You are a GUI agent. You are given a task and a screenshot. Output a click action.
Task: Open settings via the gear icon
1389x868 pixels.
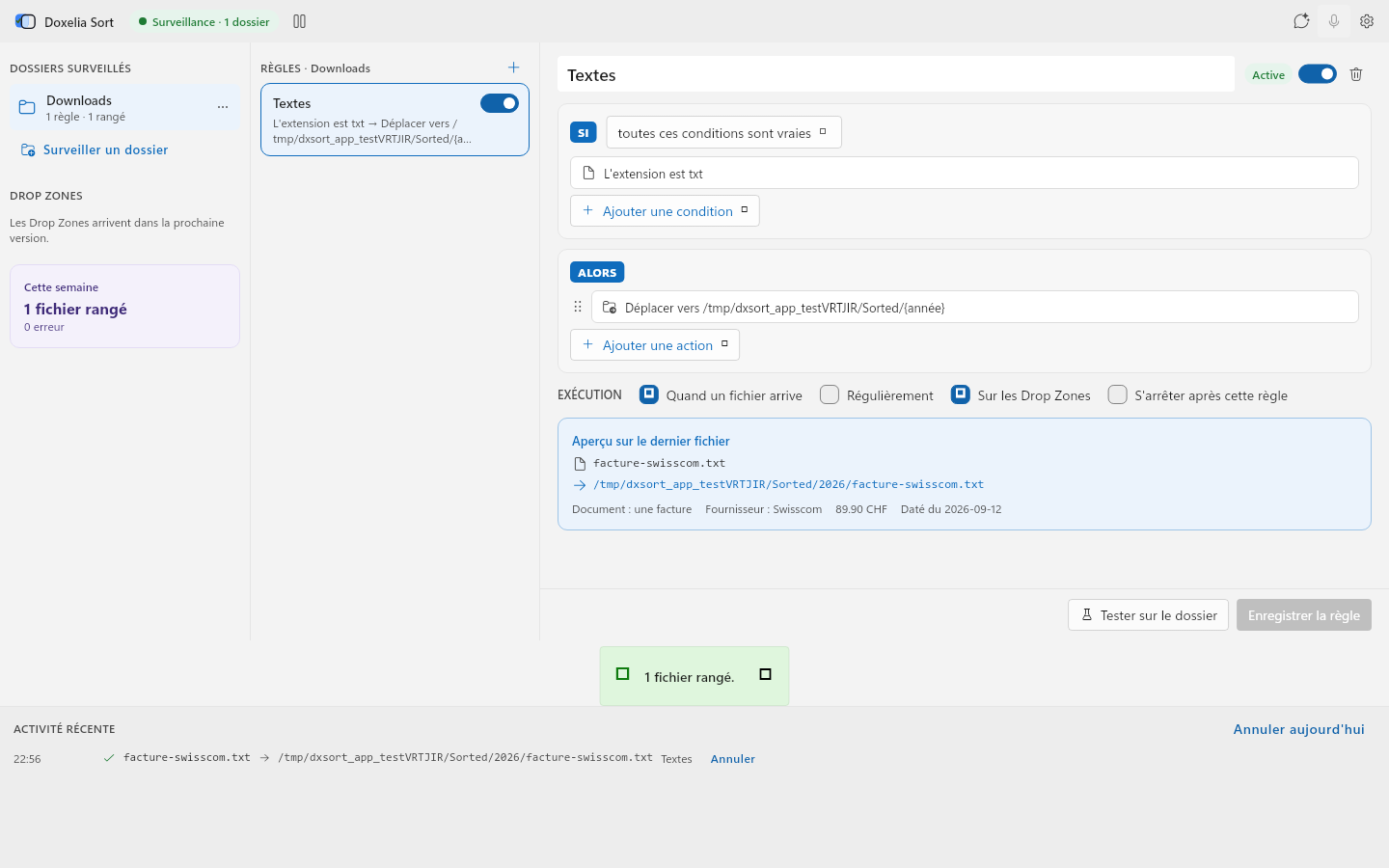point(1367,21)
